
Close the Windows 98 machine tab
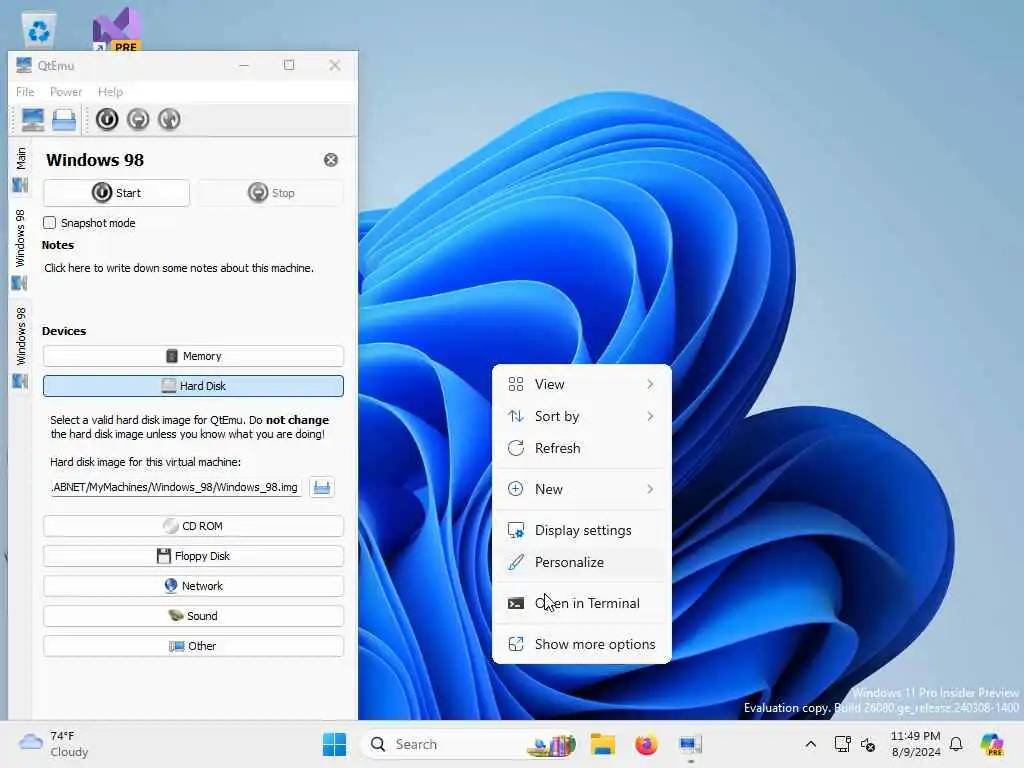click(x=331, y=160)
